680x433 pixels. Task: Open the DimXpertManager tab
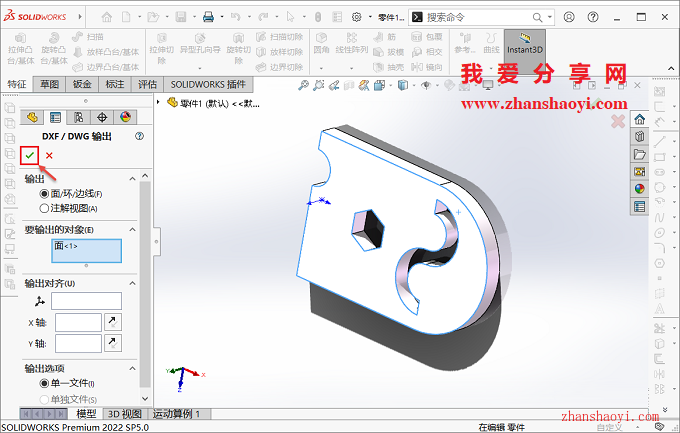[102, 117]
